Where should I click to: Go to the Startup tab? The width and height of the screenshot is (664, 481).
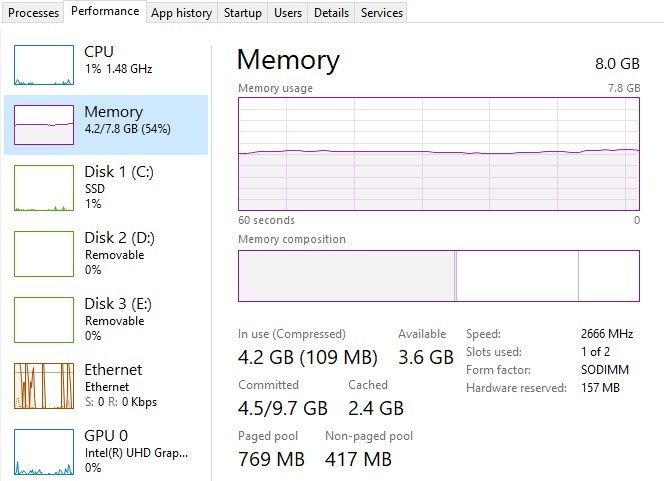tap(243, 13)
